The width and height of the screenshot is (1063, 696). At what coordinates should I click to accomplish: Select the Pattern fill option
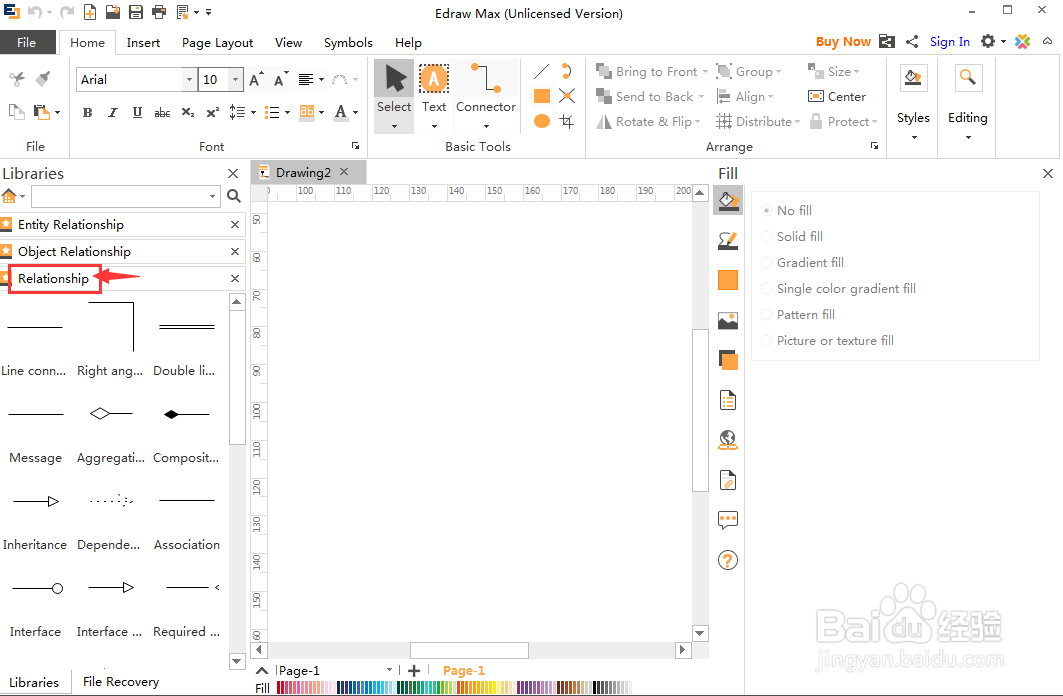click(799, 315)
